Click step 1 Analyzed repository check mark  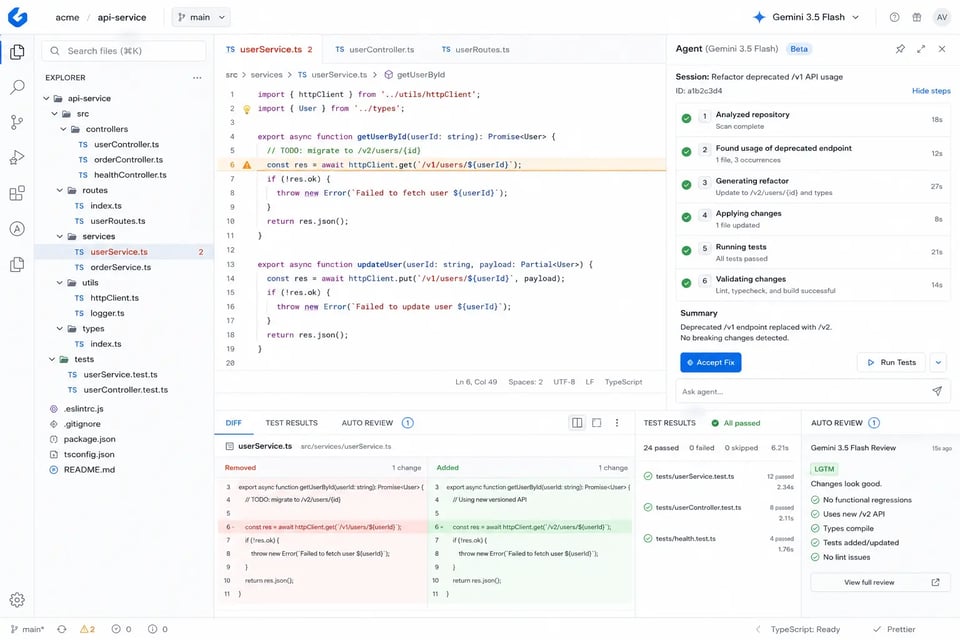coord(686,118)
